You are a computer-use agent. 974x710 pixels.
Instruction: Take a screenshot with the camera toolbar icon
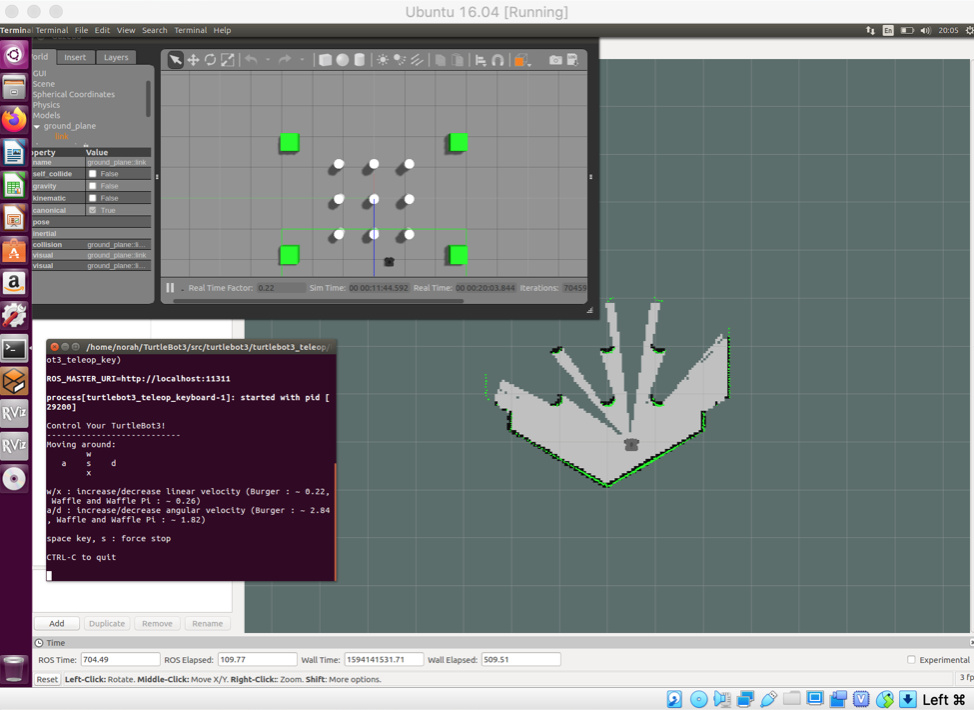click(x=557, y=59)
